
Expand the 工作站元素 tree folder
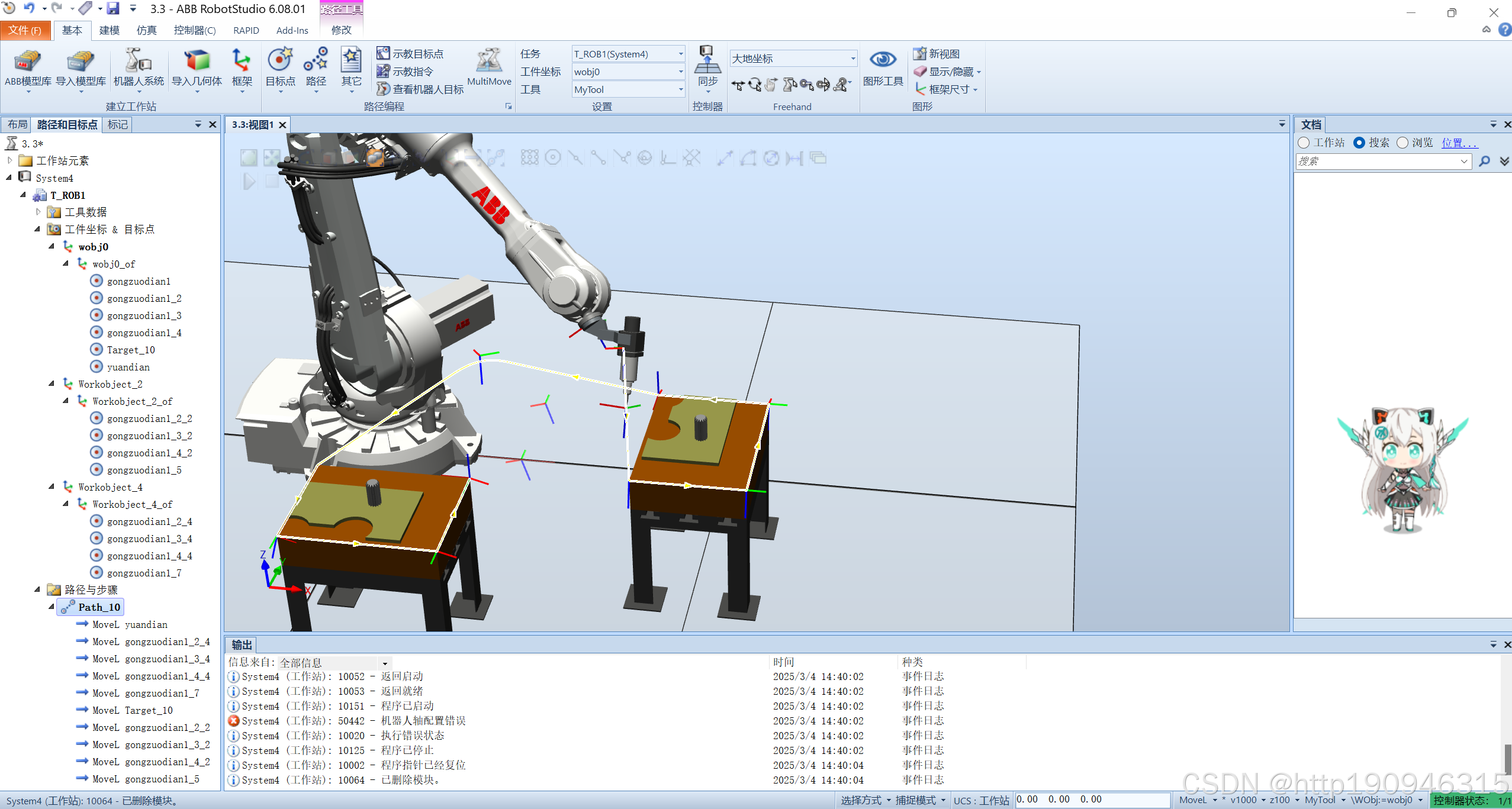click(10, 160)
